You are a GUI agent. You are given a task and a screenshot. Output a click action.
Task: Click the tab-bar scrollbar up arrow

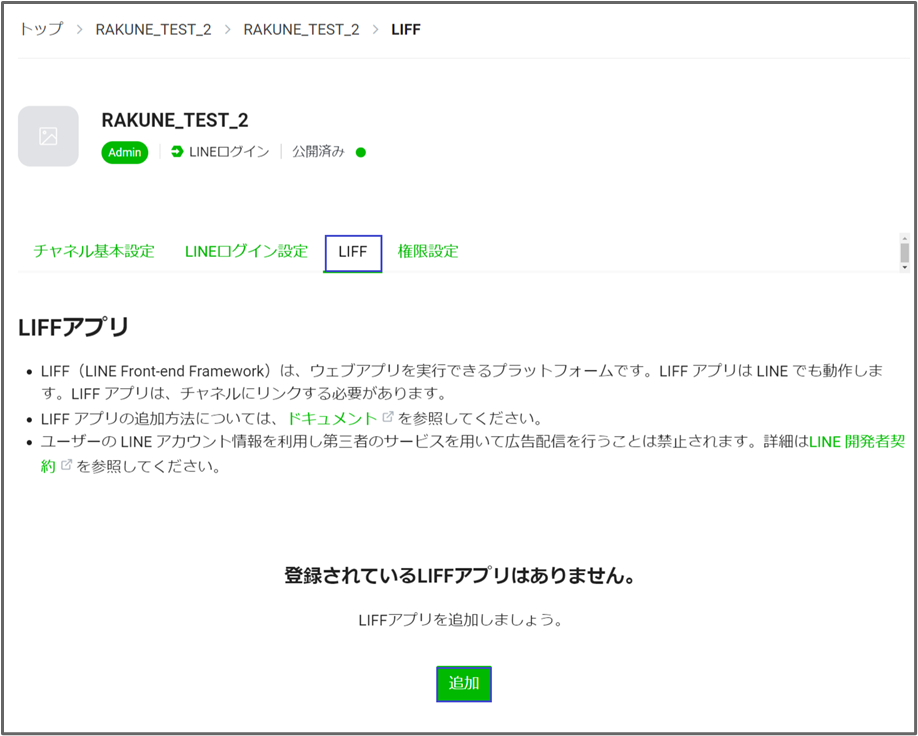pos(905,238)
